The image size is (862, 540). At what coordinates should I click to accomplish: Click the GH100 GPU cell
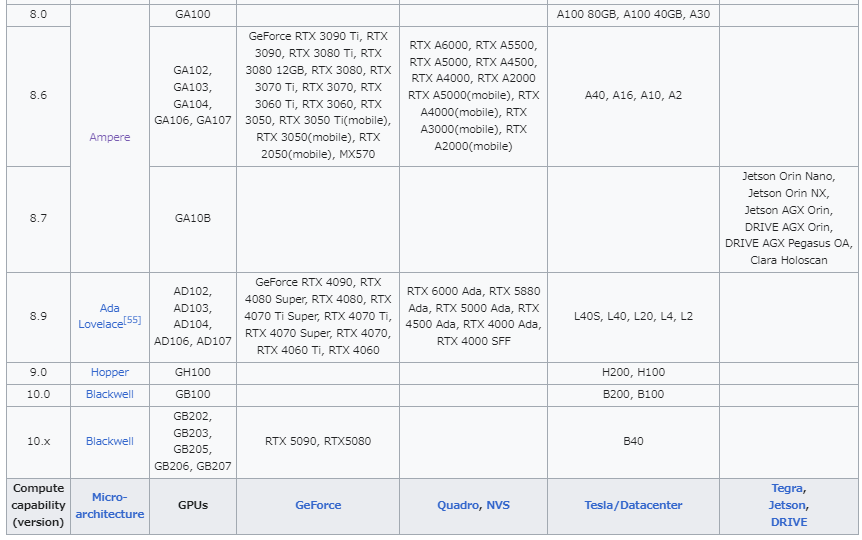click(x=192, y=373)
